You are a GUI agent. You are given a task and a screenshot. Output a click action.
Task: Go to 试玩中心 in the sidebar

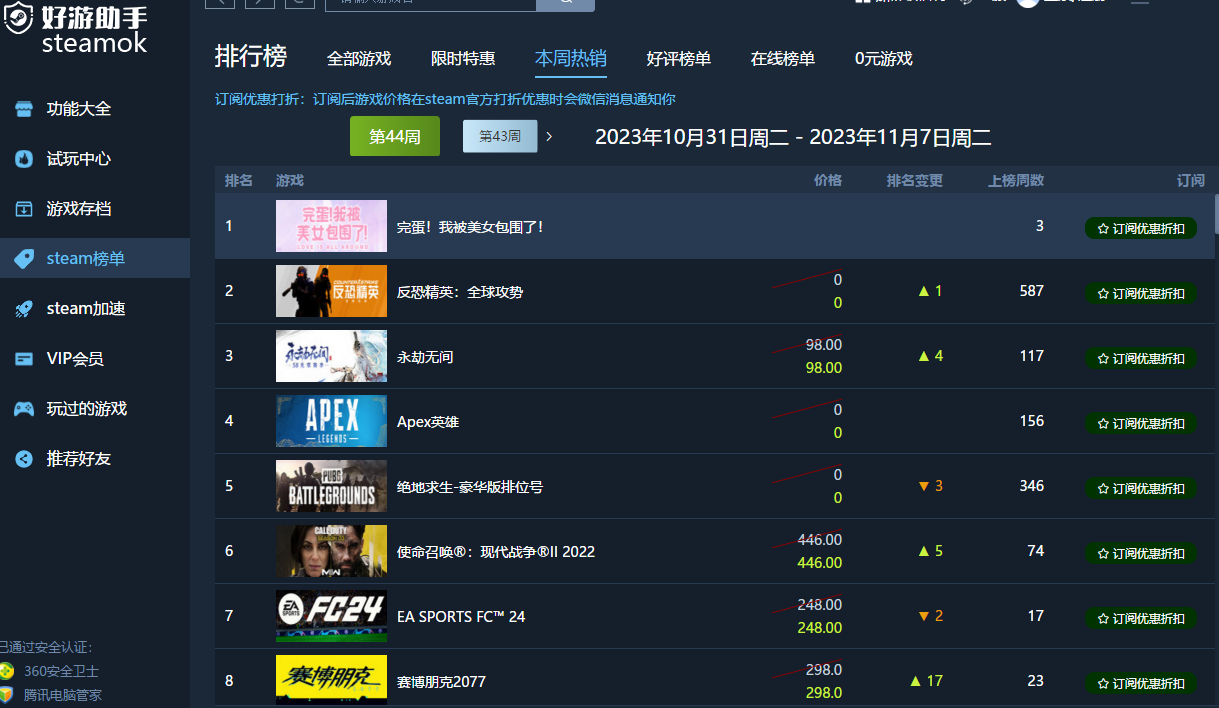(78, 159)
